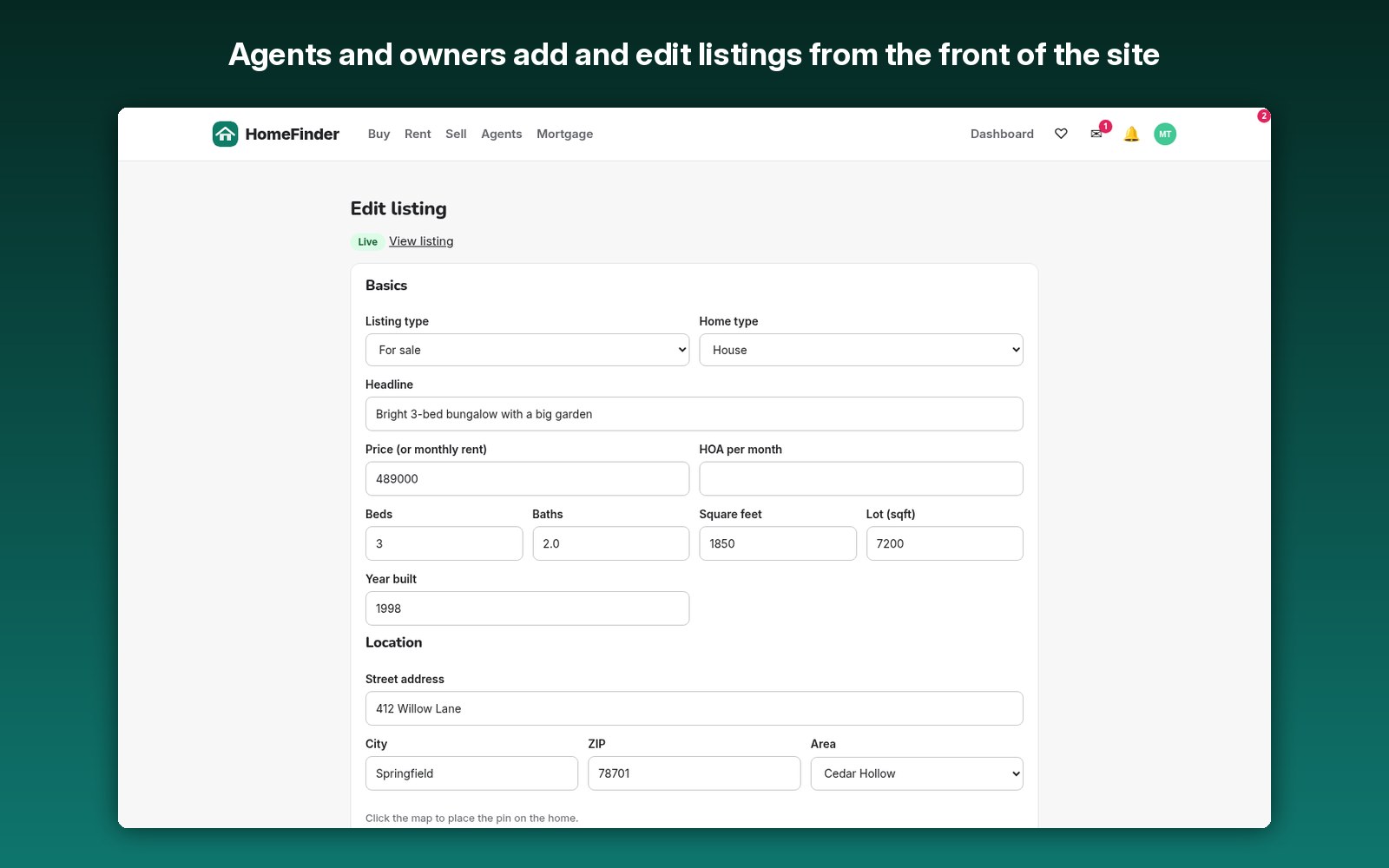
Task: Click the Lot (sqft) input field
Action: click(x=945, y=543)
